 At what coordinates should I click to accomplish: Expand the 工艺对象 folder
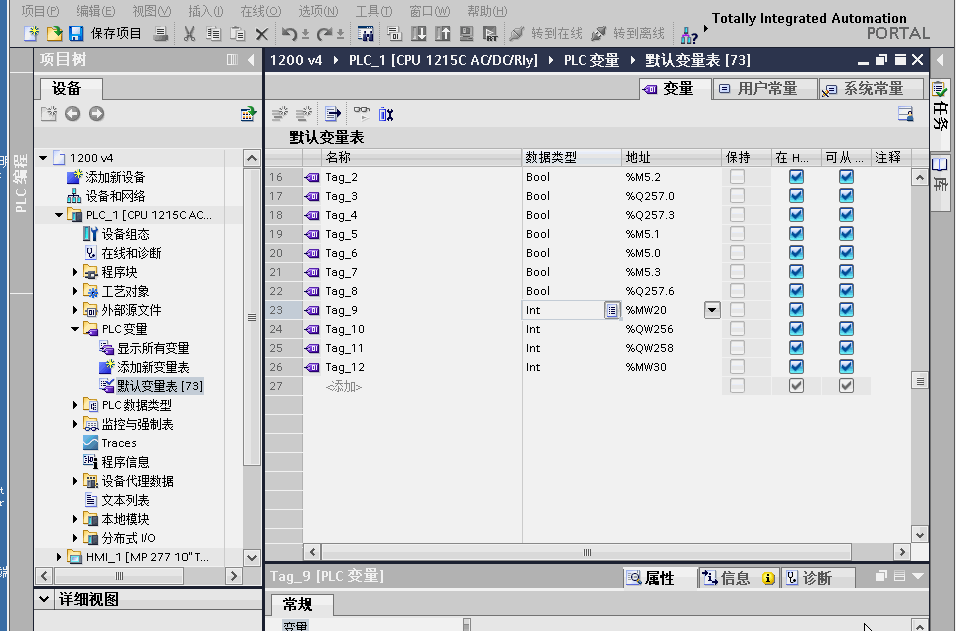(x=75, y=291)
